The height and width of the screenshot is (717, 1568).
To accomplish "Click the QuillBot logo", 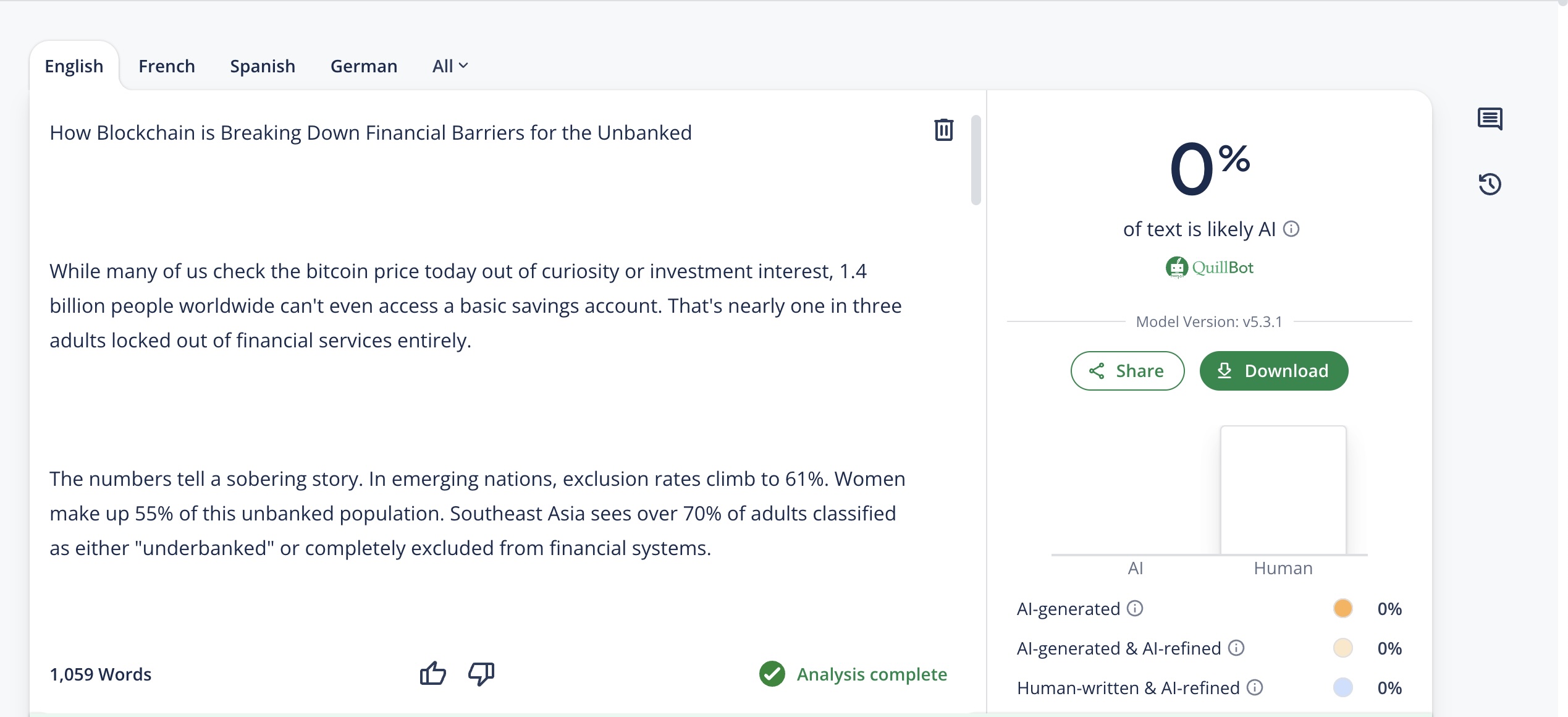I will [1209, 268].
